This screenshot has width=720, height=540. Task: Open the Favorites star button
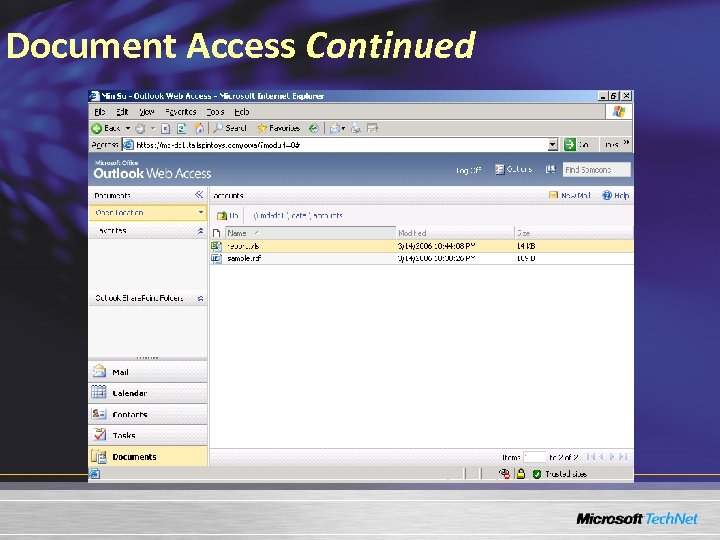(278, 128)
